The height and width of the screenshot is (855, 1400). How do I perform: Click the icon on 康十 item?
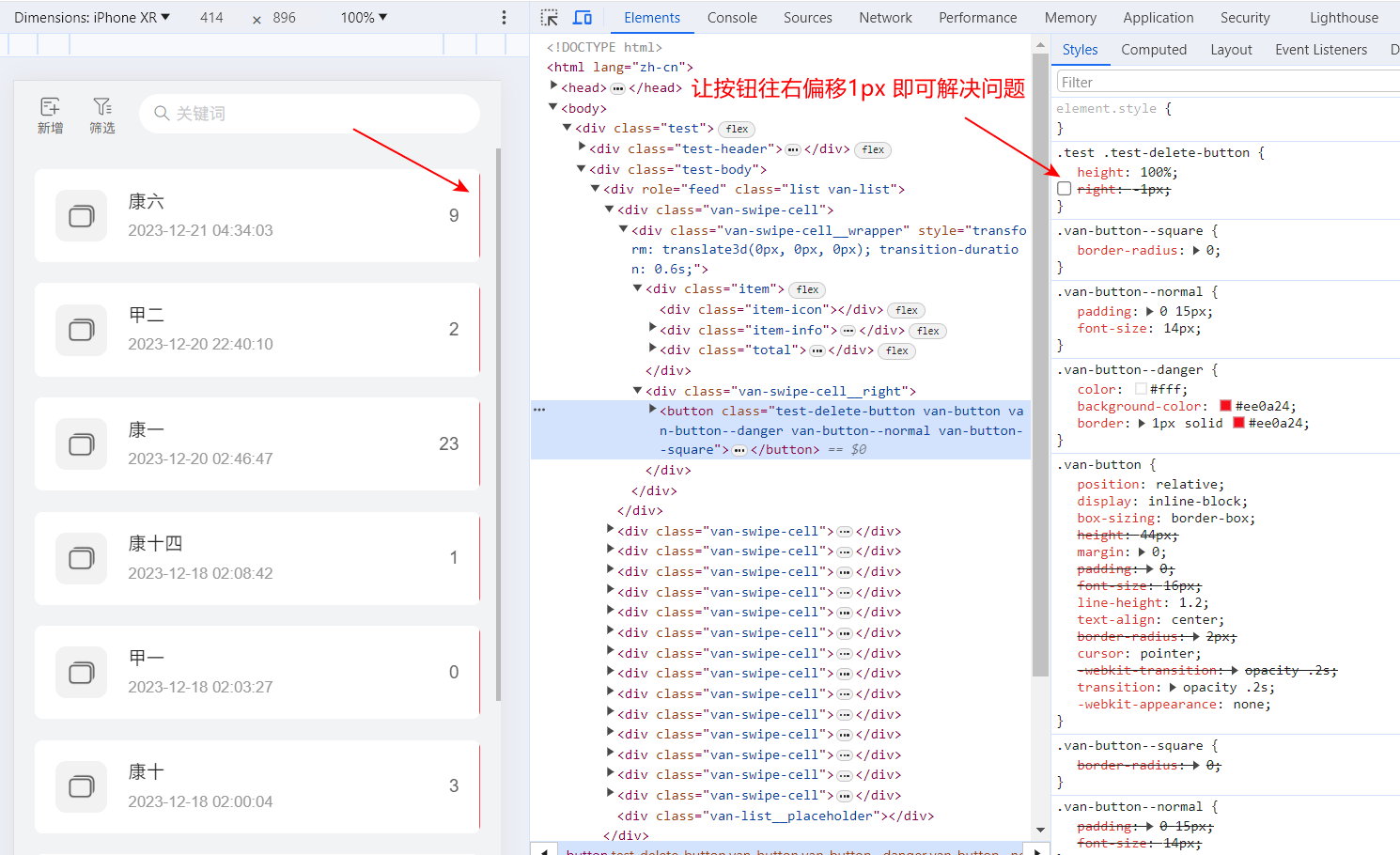point(82,786)
